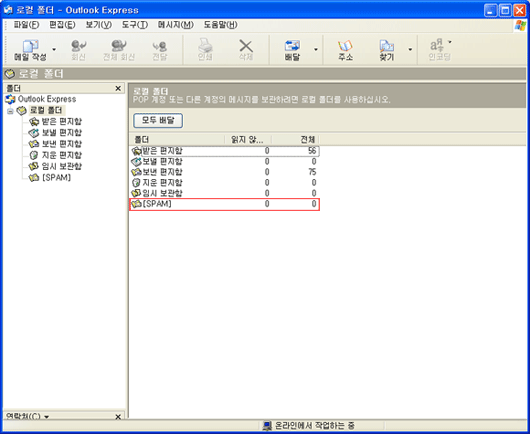Click 보낸 편지함 row in folder list
The width and height of the screenshot is (530, 434).
pyautogui.click(x=224, y=172)
